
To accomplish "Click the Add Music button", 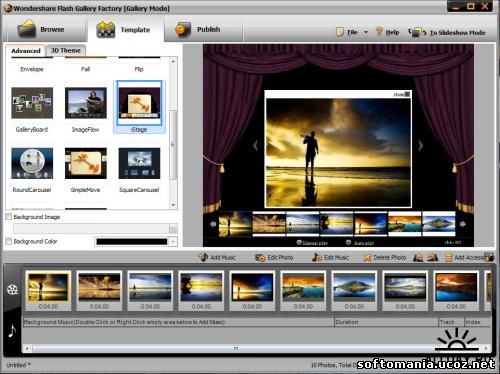I will coord(217,257).
